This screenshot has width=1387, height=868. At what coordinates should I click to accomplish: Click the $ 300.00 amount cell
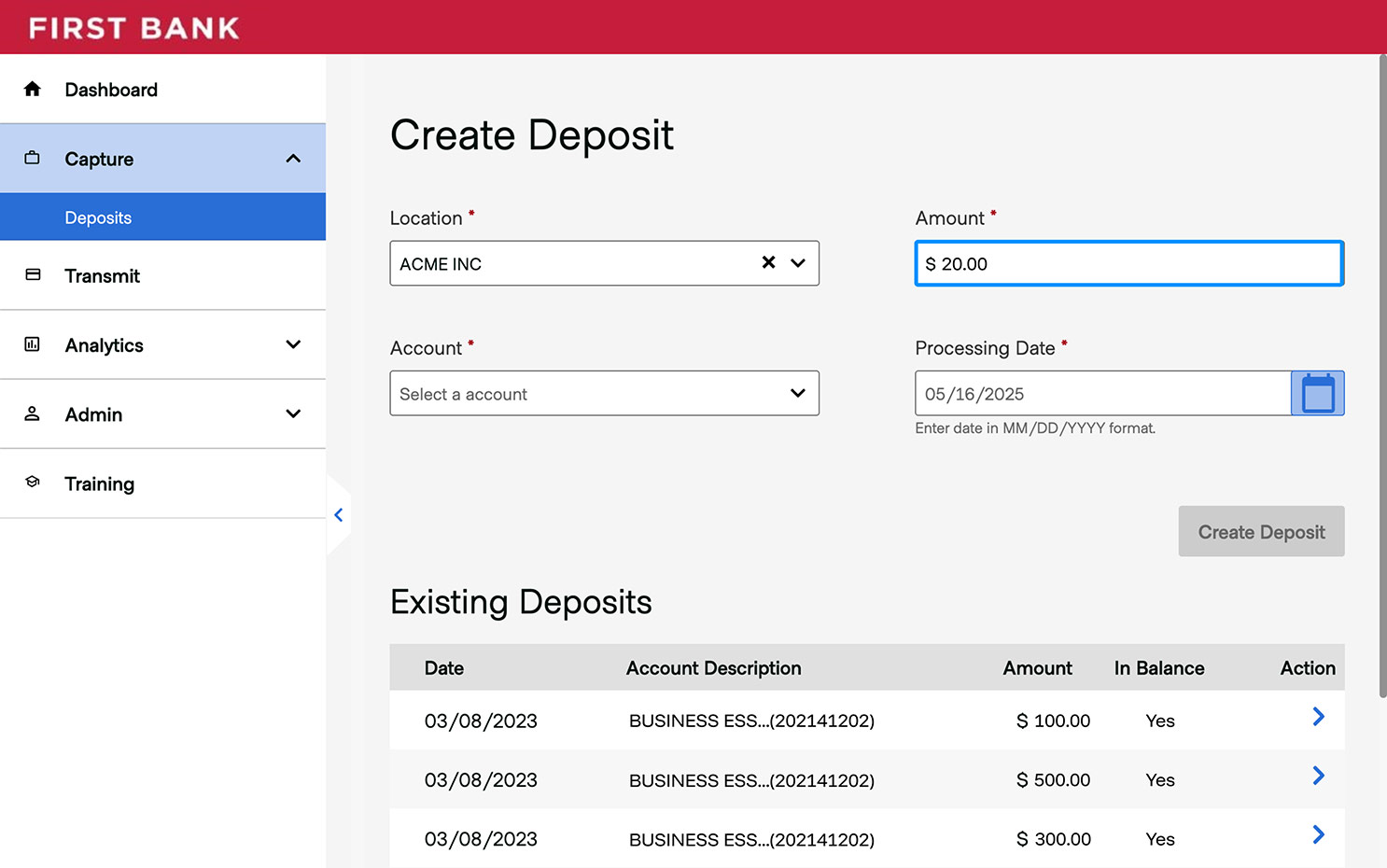(1053, 839)
